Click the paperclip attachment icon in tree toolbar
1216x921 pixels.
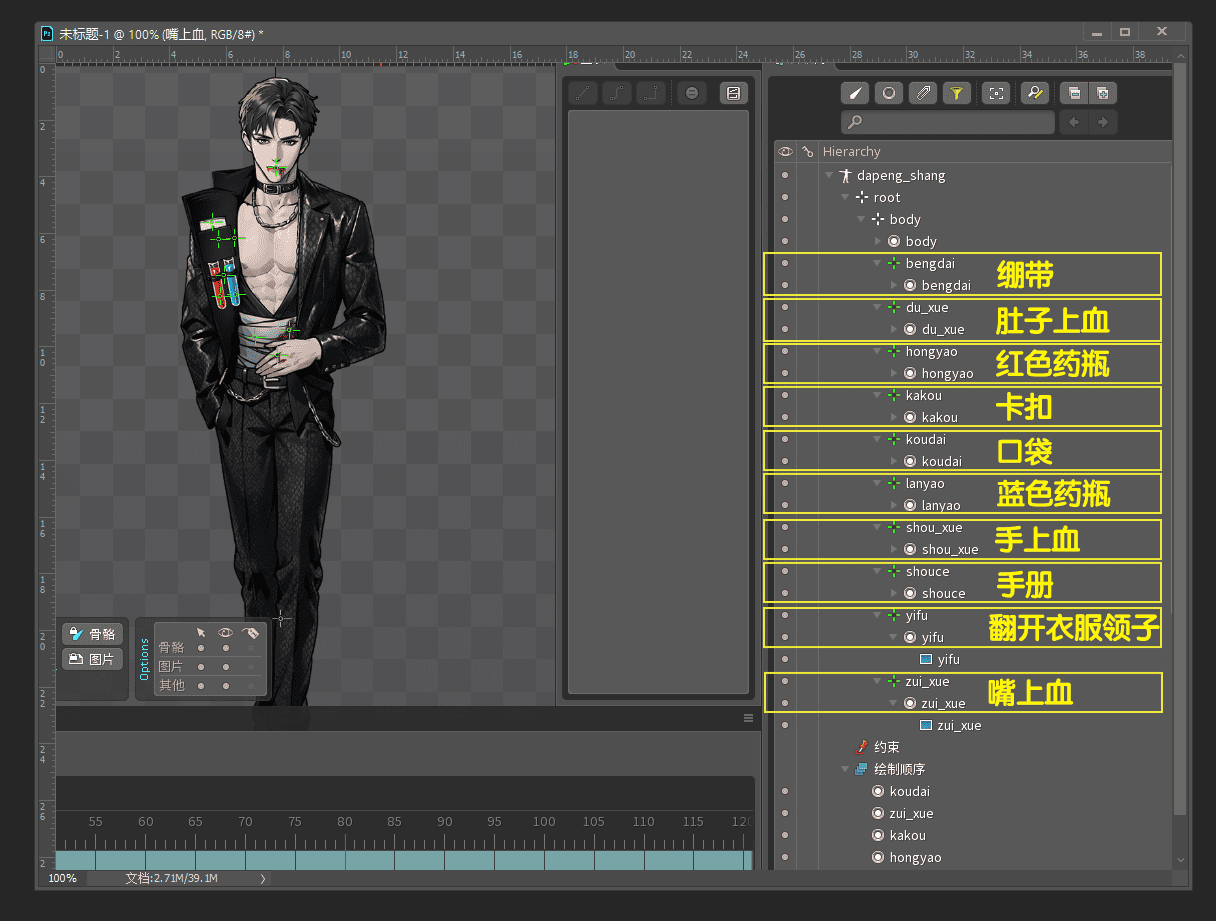[x=922, y=93]
